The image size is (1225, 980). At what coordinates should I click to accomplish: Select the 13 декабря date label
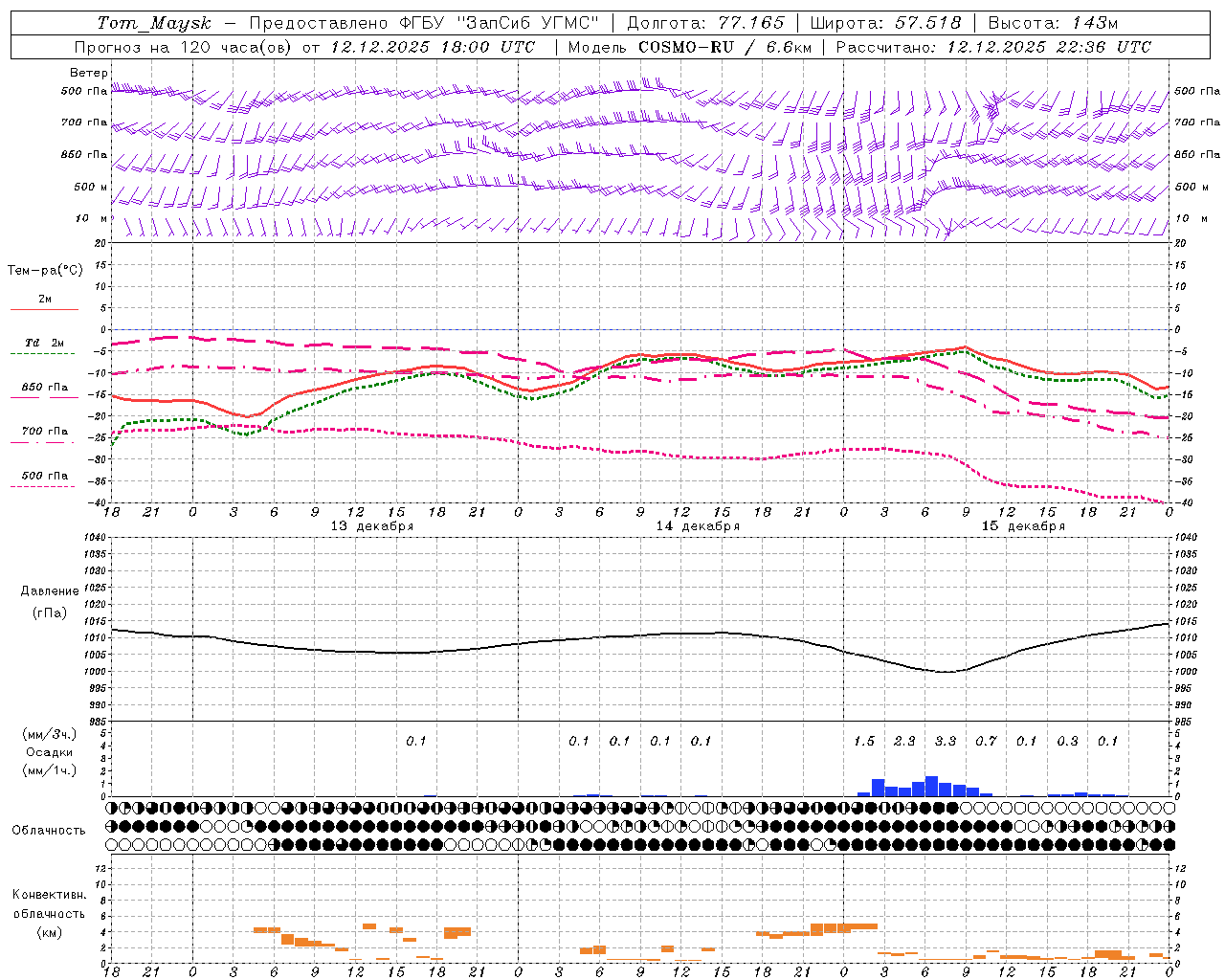pyautogui.click(x=372, y=526)
